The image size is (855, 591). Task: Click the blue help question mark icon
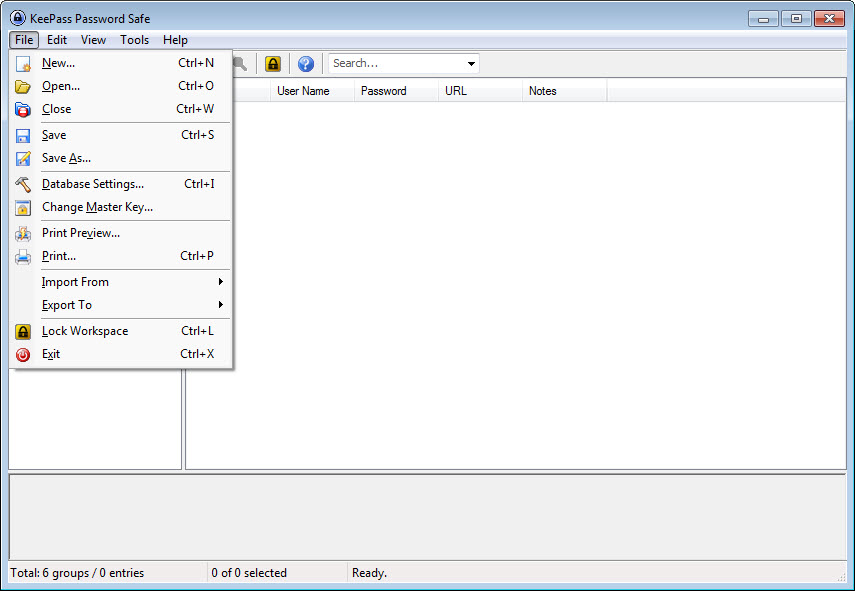306,64
